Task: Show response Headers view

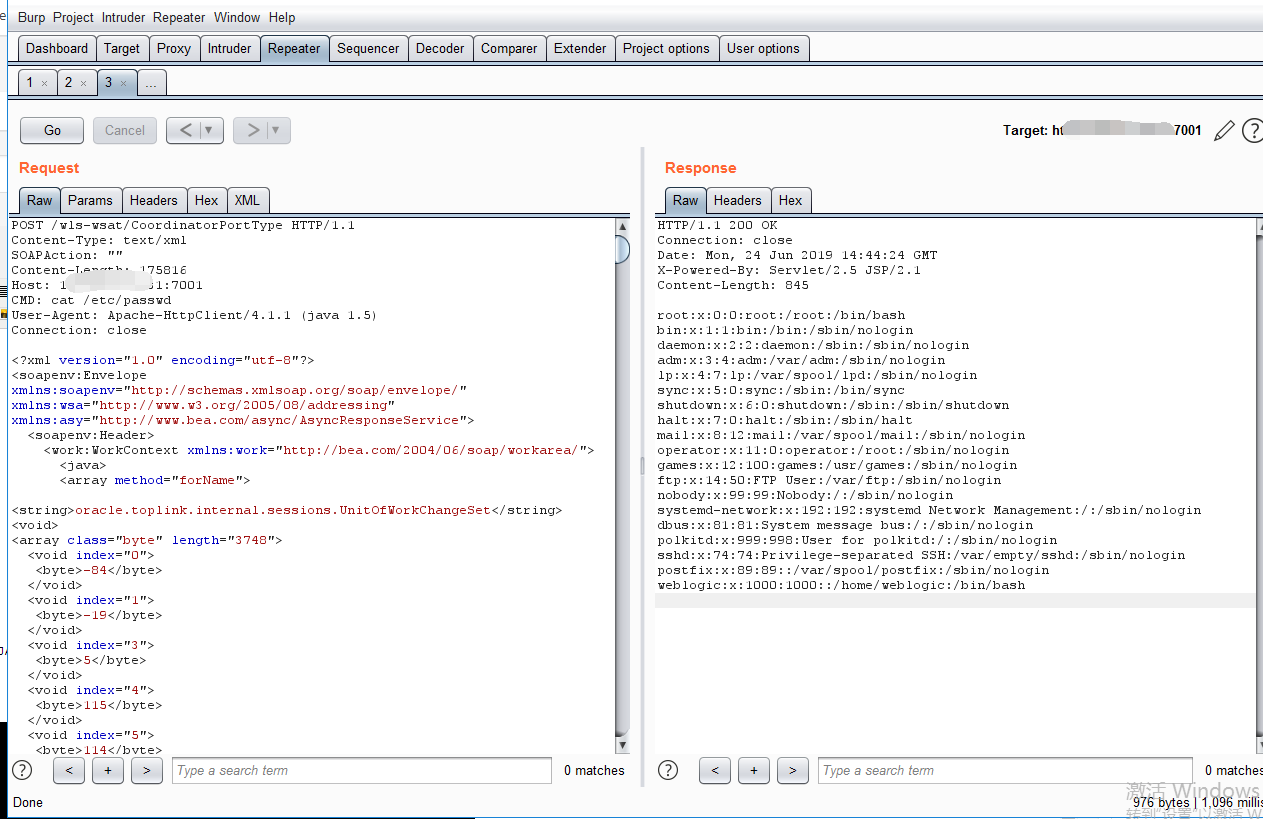Action: point(738,200)
